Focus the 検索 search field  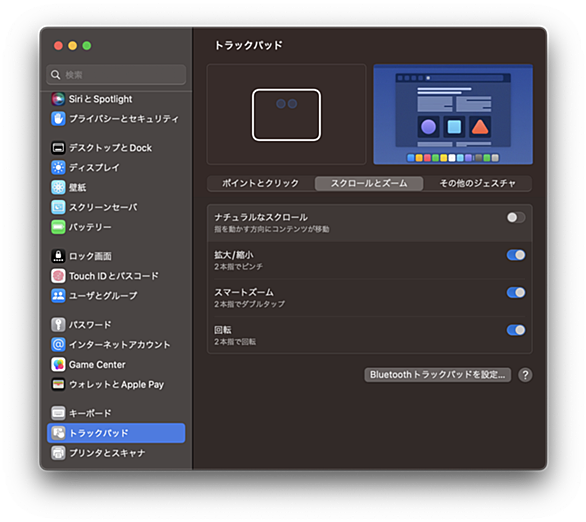pos(116,75)
